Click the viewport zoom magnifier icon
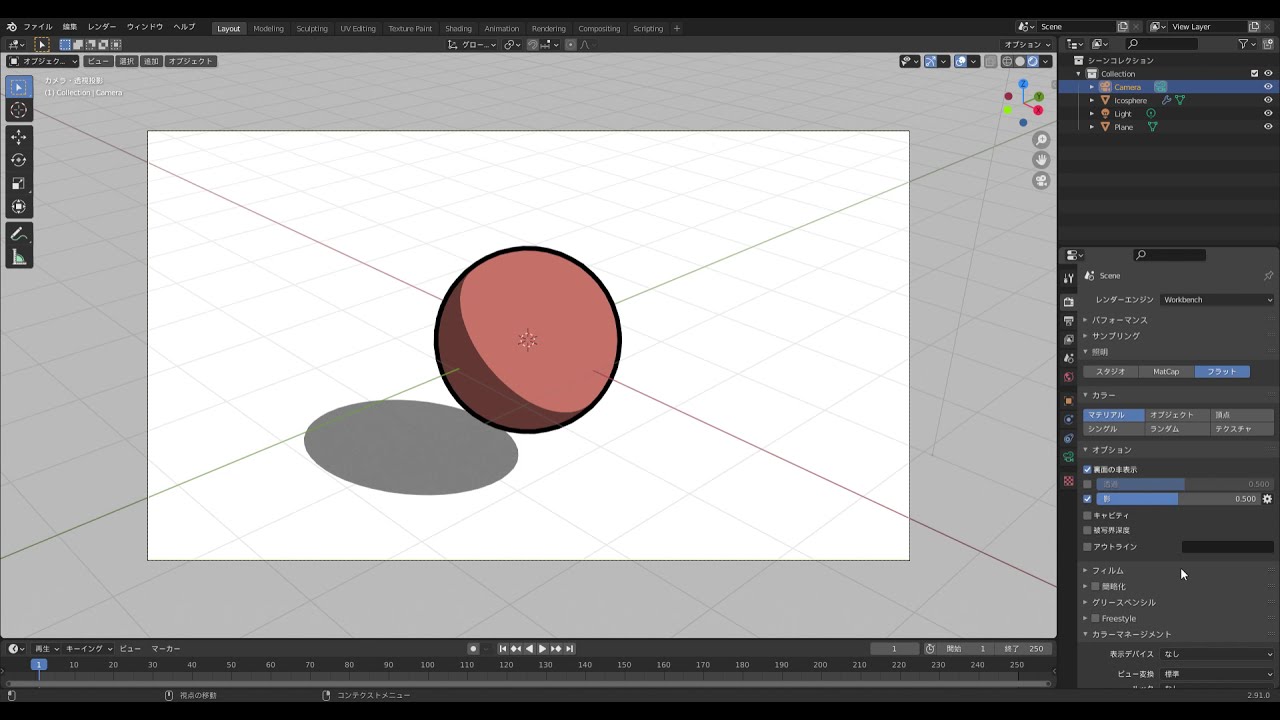Image resolution: width=1280 pixels, height=720 pixels. click(x=1041, y=140)
